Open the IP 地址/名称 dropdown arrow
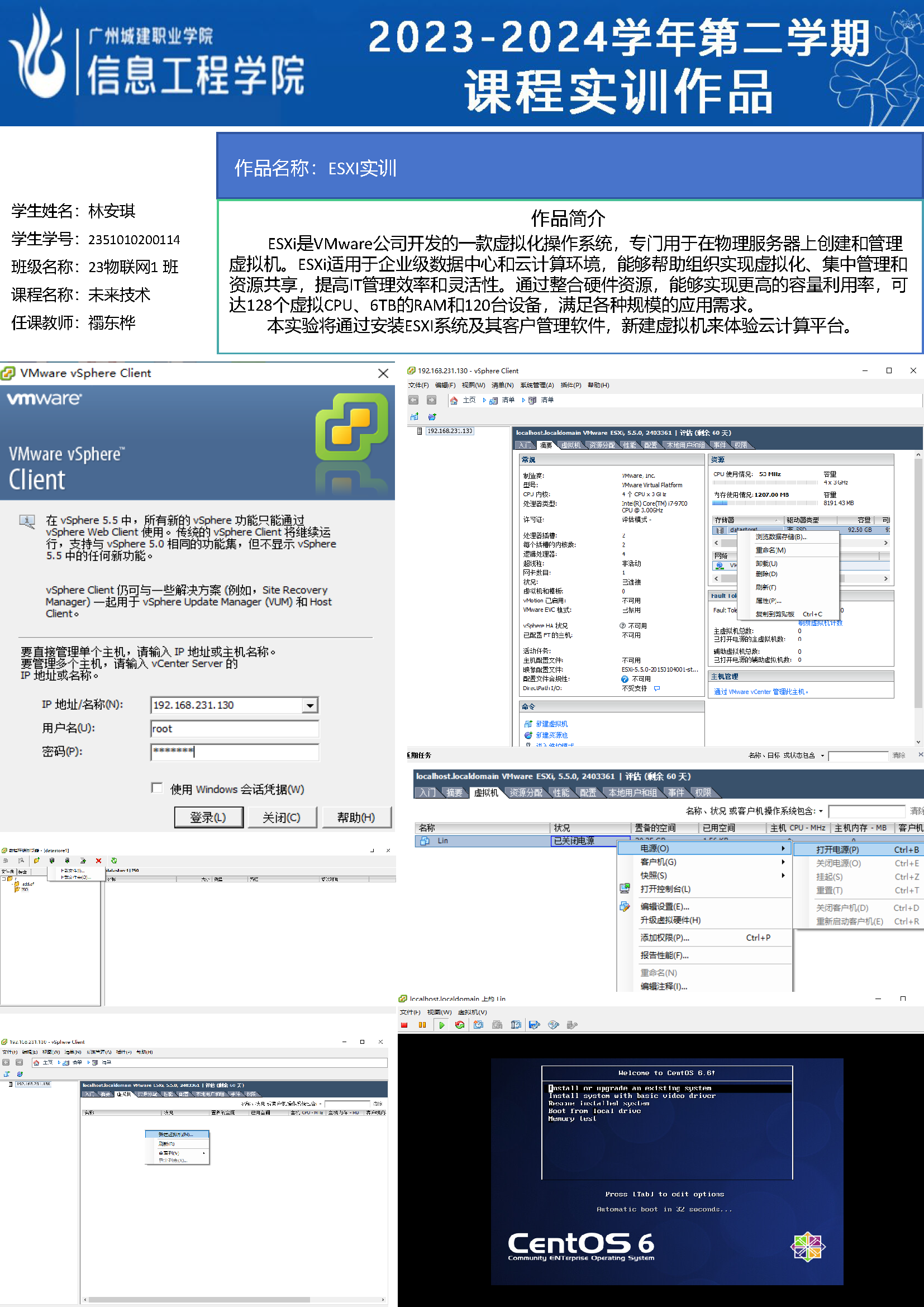924x1307 pixels. coord(309,706)
